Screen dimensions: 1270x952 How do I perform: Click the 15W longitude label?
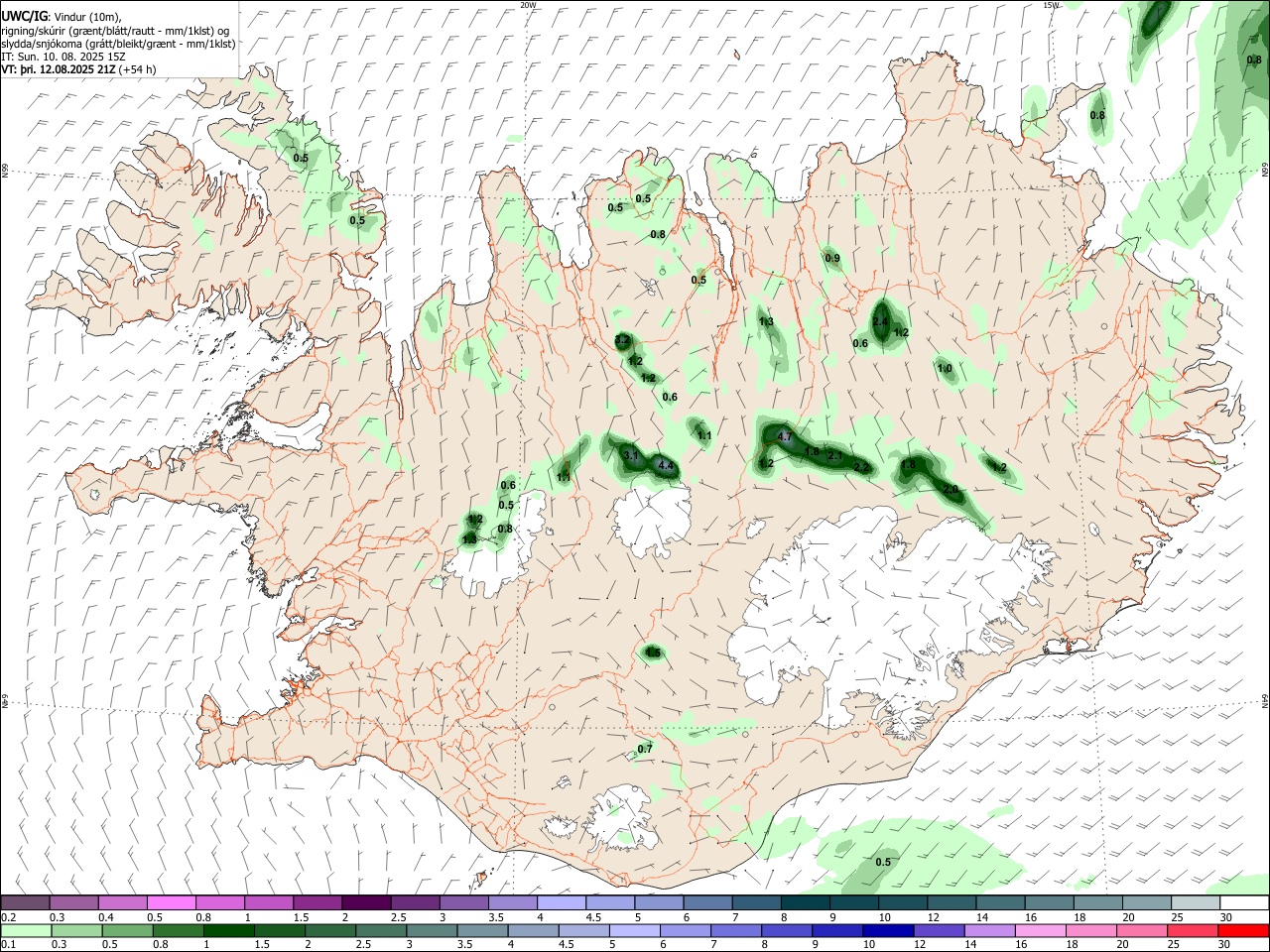coord(1052,5)
